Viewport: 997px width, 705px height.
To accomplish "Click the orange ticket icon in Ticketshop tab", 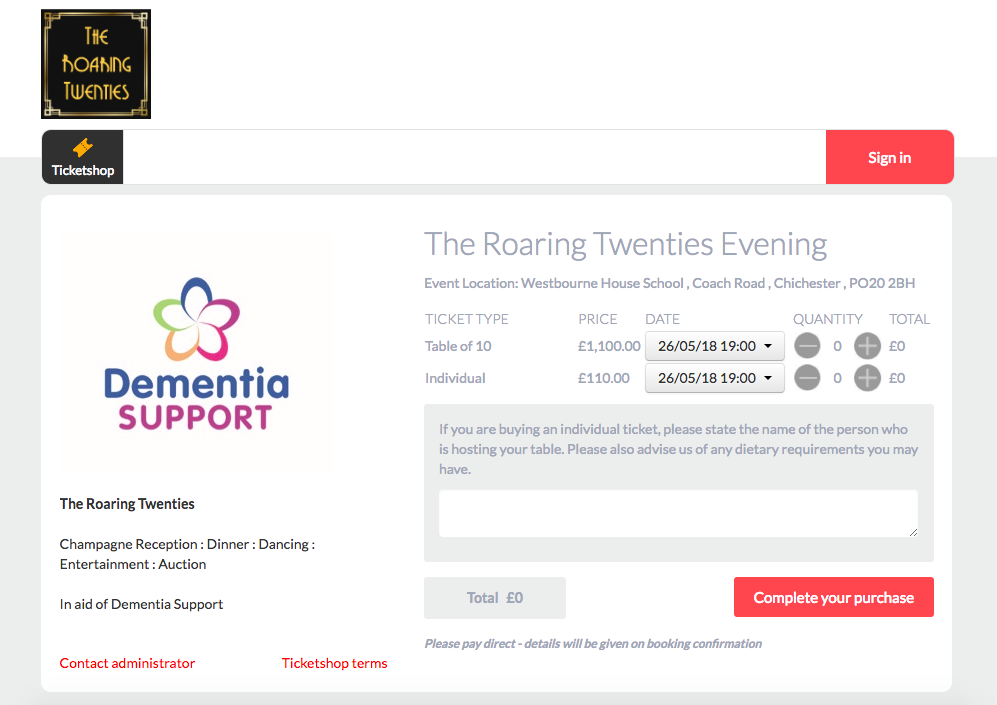I will [83, 147].
